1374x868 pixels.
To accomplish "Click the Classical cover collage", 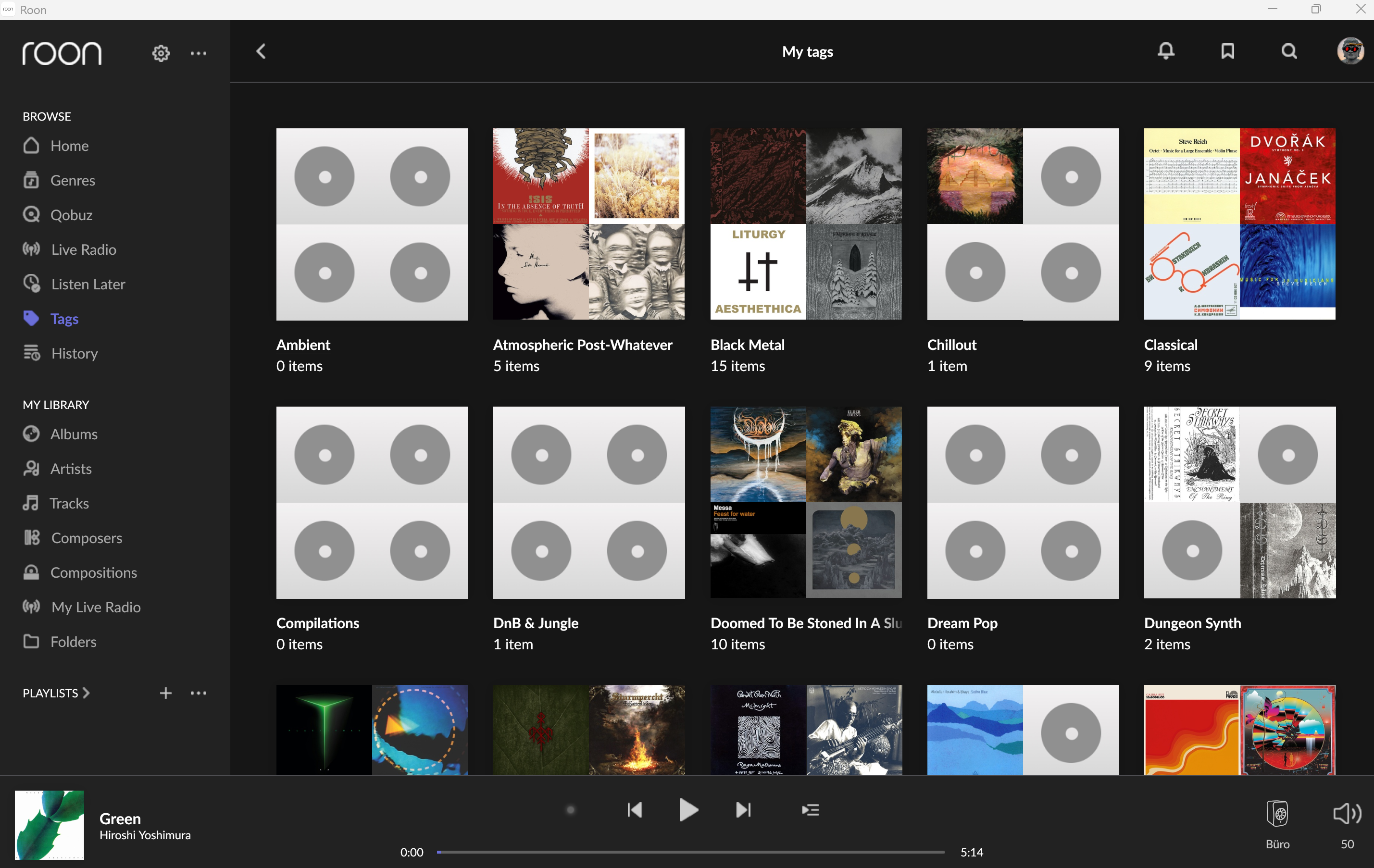I will tap(1239, 224).
